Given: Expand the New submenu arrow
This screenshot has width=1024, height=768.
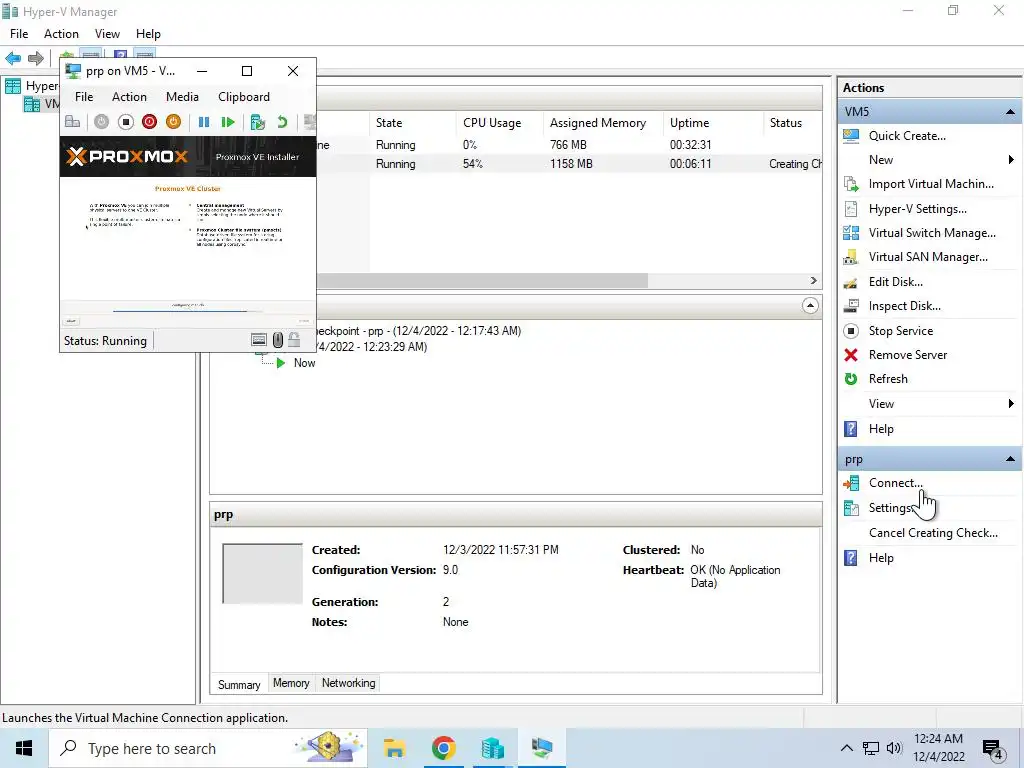Looking at the screenshot, I should 1011,160.
